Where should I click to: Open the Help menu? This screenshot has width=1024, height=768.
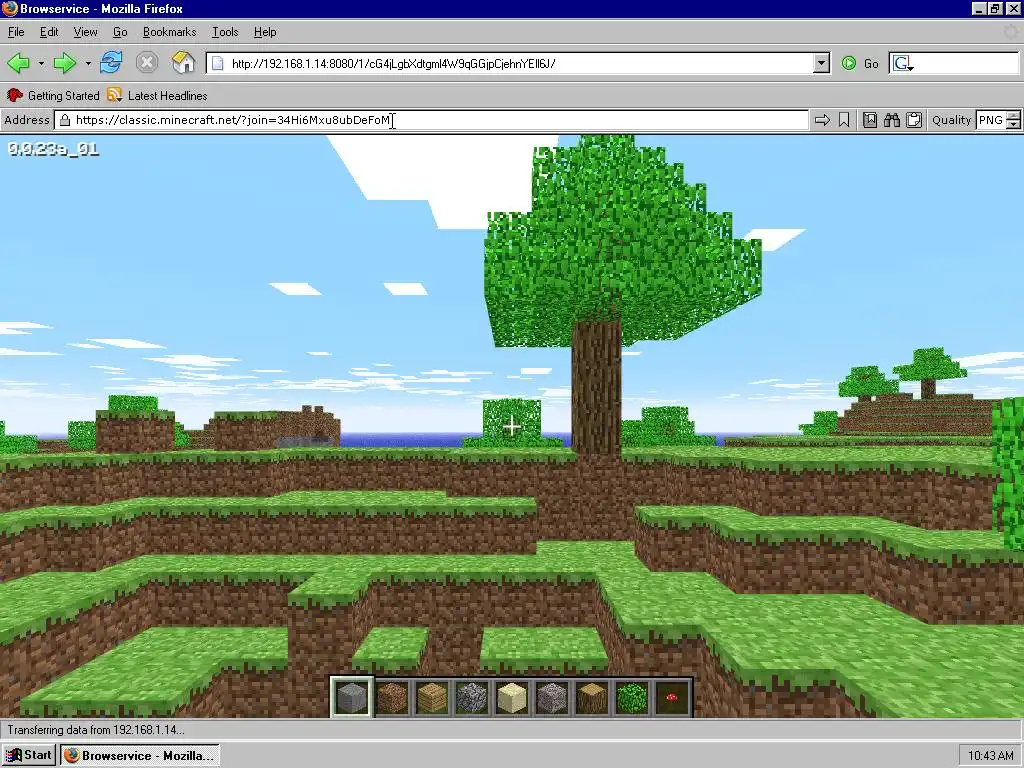coord(265,32)
